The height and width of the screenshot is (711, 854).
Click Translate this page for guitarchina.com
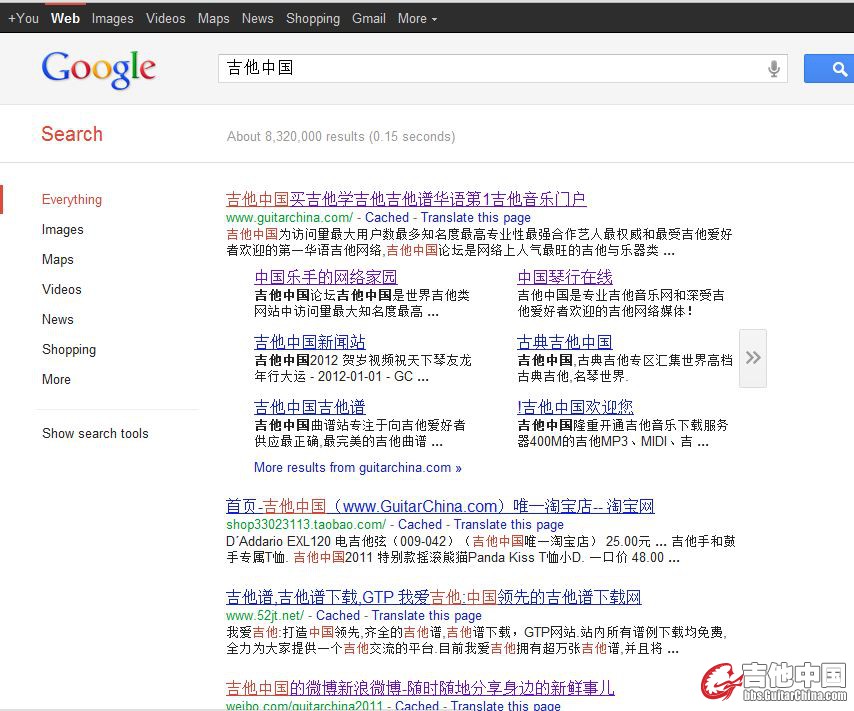[x=475, y=217]
